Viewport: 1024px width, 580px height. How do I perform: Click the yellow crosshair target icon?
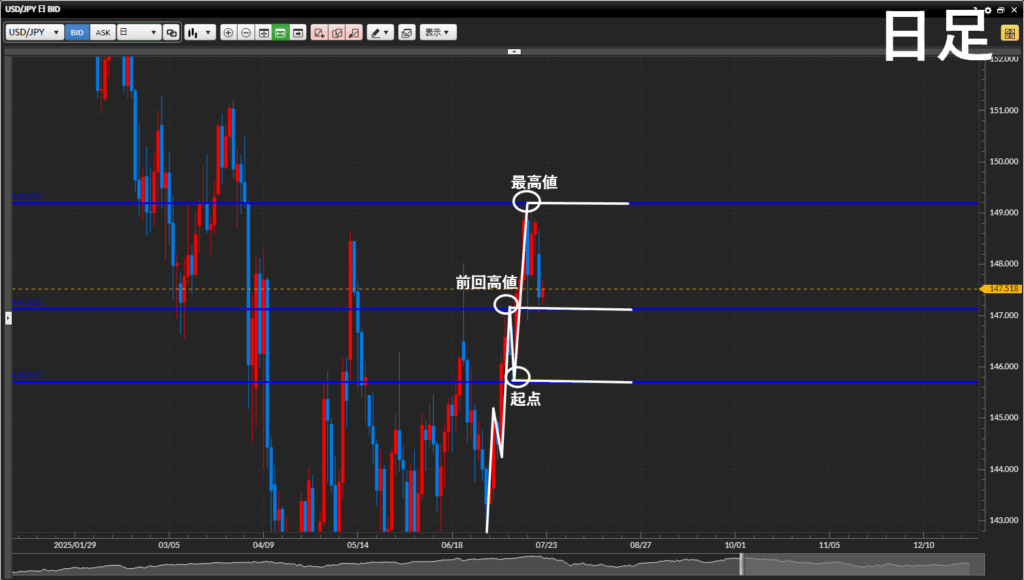tap(1010, 33)
